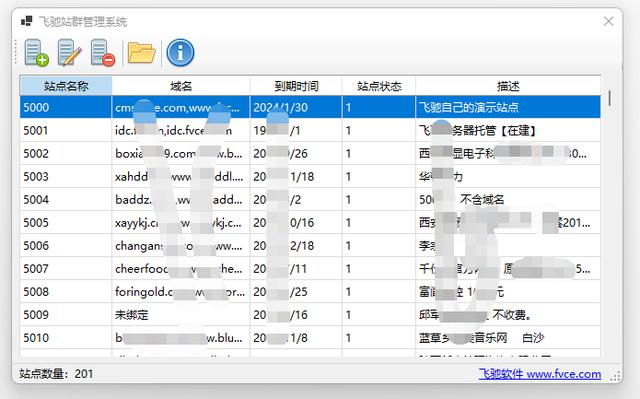Open the yellow folder icon
The height and width of the screenshot is (399, 640).
(x=141, y=53)
